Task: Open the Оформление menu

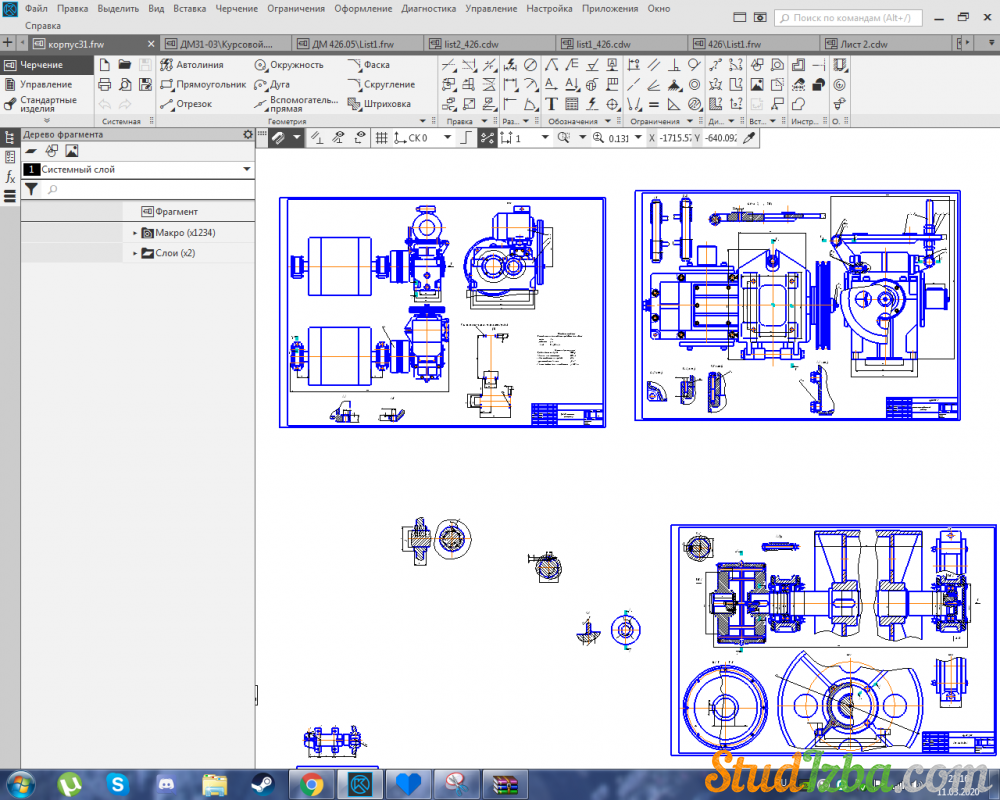Action: (x=363, y=8)
